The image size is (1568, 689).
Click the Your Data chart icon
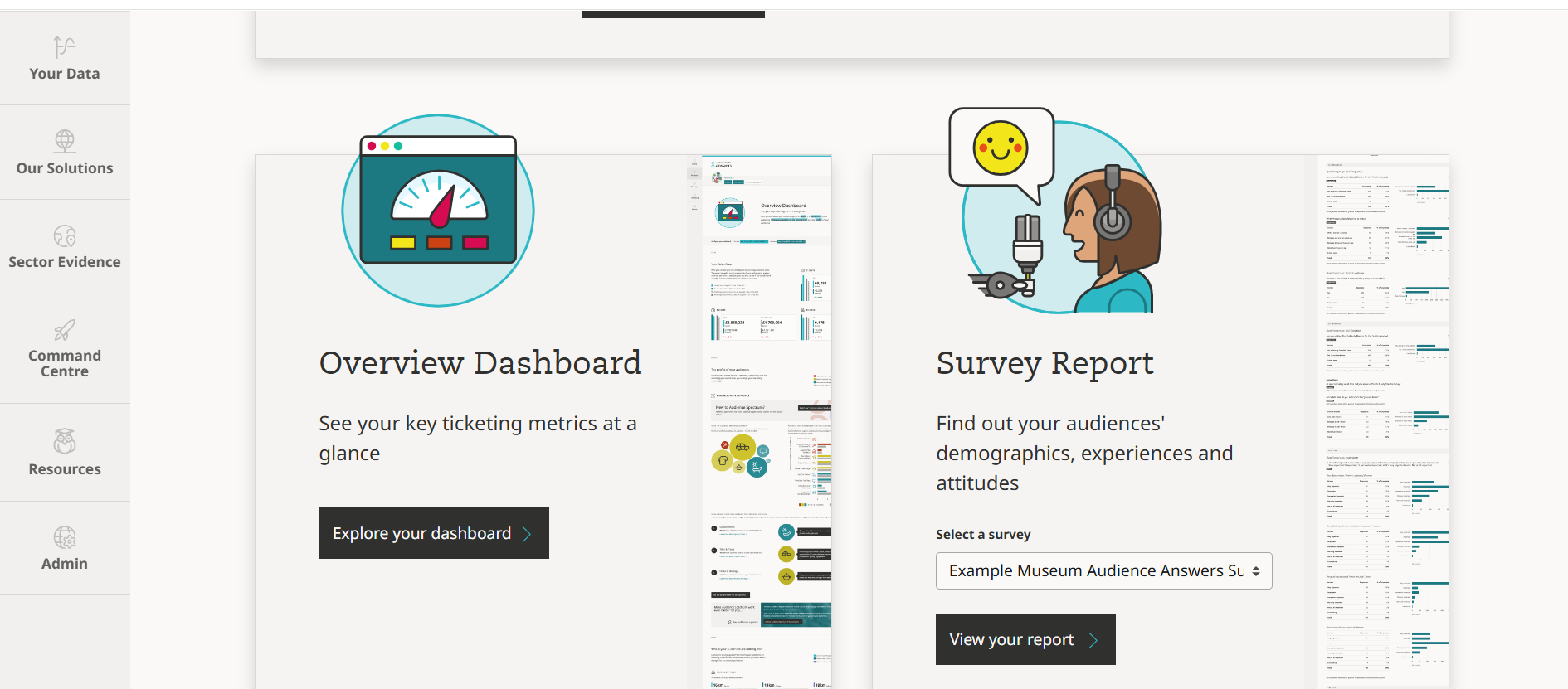(65, 46)
